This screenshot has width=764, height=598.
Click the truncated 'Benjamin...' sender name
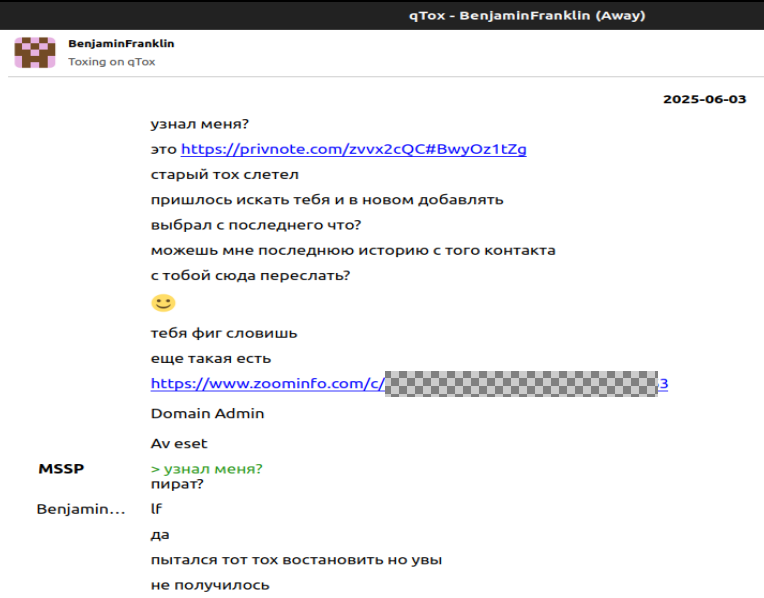coord(81,509)
